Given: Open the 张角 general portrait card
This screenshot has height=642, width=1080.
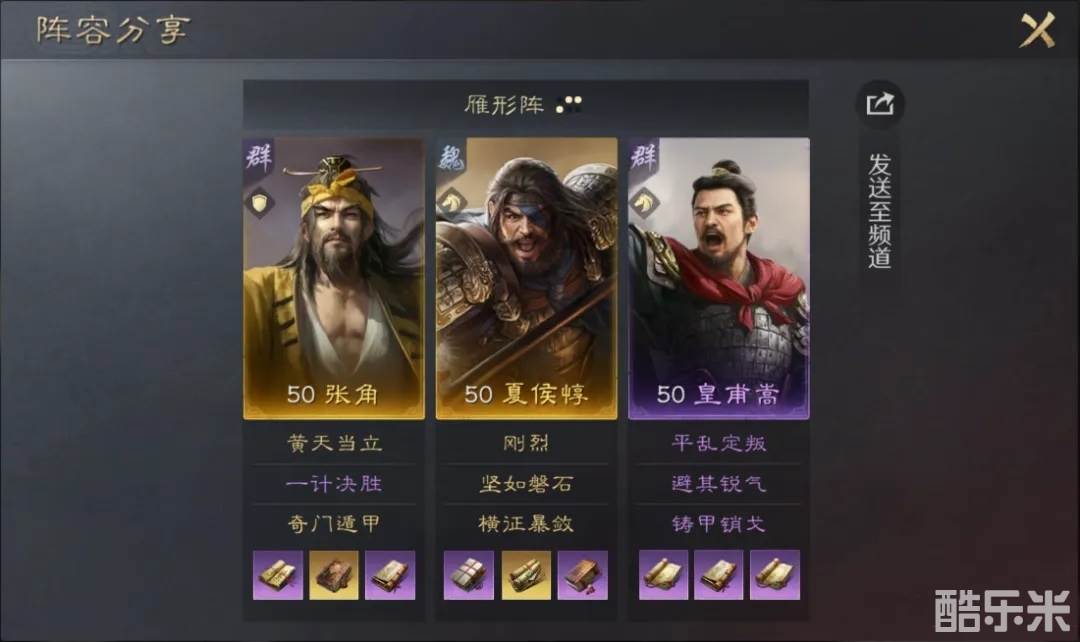Looking at the screenshot, I should click(x=334, y=278).
